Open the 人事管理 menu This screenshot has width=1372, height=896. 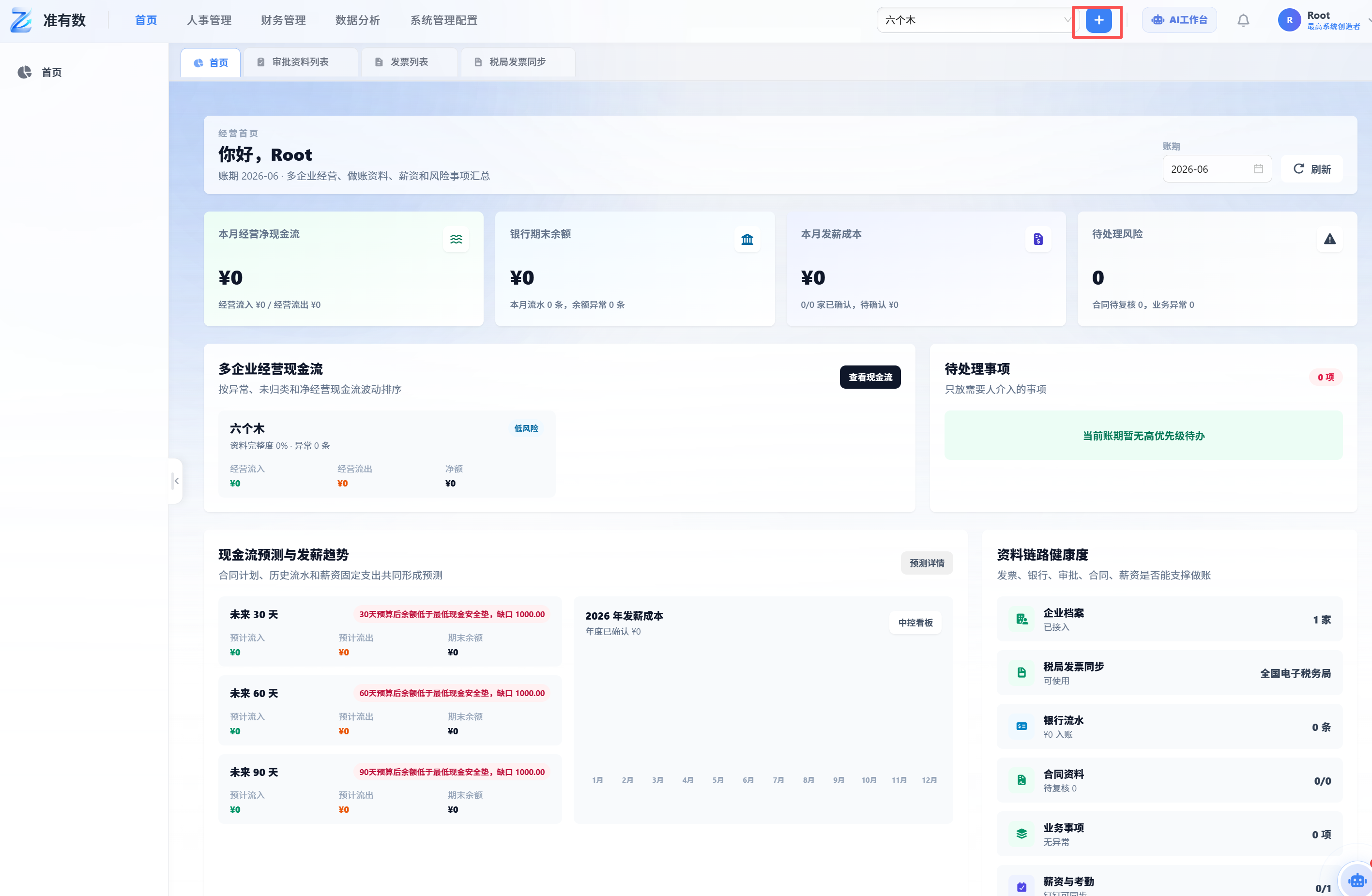209,20
